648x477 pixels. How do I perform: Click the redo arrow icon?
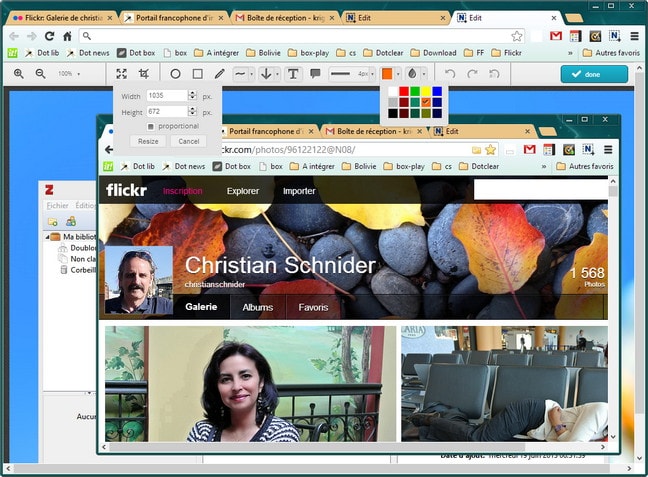[472, 74]
